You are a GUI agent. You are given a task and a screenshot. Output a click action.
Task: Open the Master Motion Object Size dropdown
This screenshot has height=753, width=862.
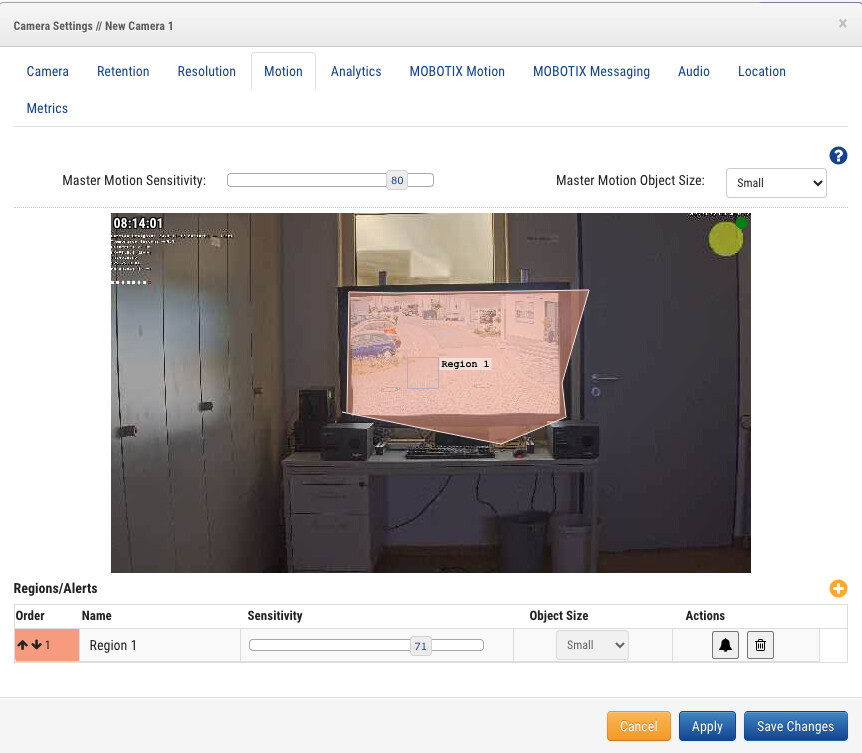point(775,183)
